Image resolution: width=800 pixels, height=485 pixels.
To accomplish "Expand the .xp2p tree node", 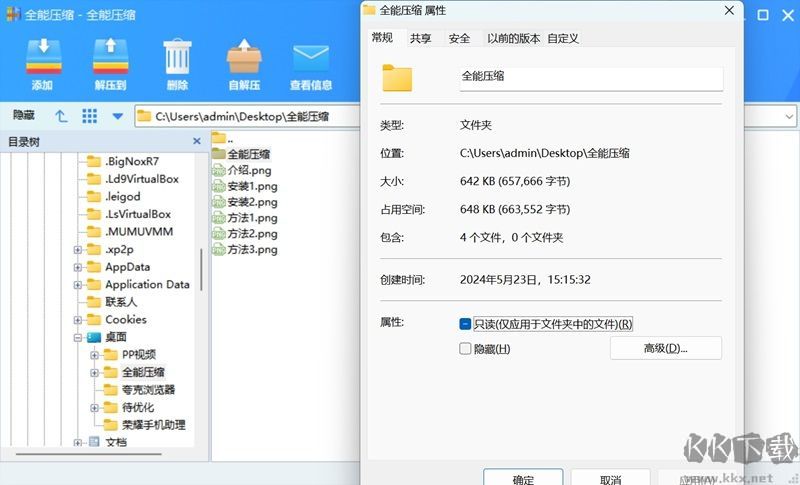I will 78,249.
